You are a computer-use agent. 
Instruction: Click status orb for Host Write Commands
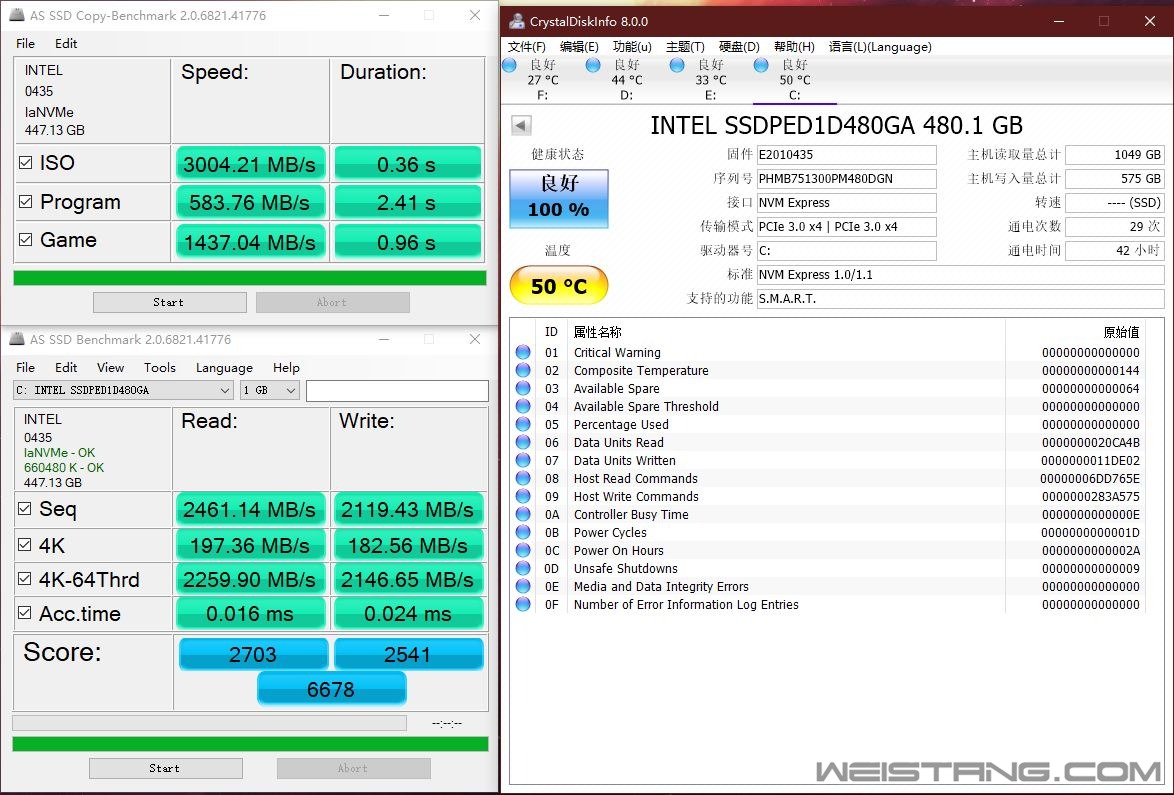(523, 496)
